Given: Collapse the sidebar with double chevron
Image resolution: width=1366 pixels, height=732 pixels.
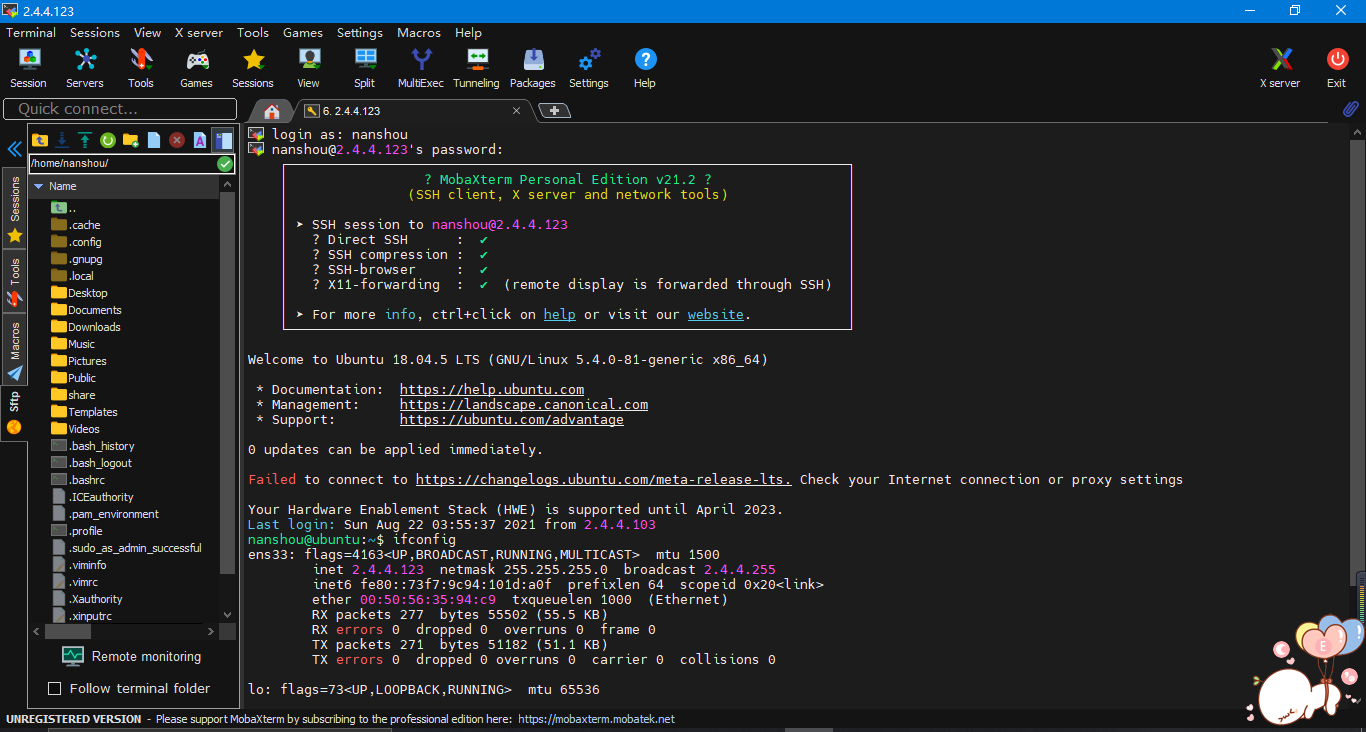Looking at the screenshot, I should click(14, 149).
